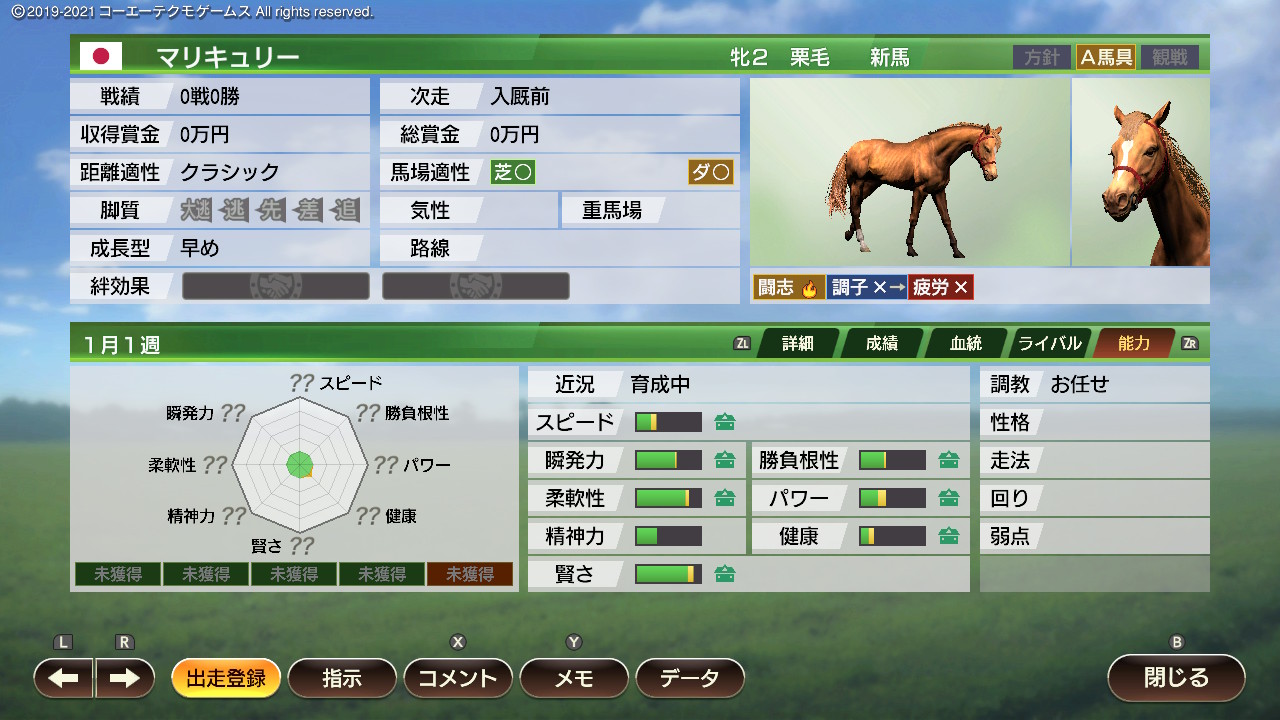Click the お任せ training value
The image size is (1280, 720).
point(1080,384)
